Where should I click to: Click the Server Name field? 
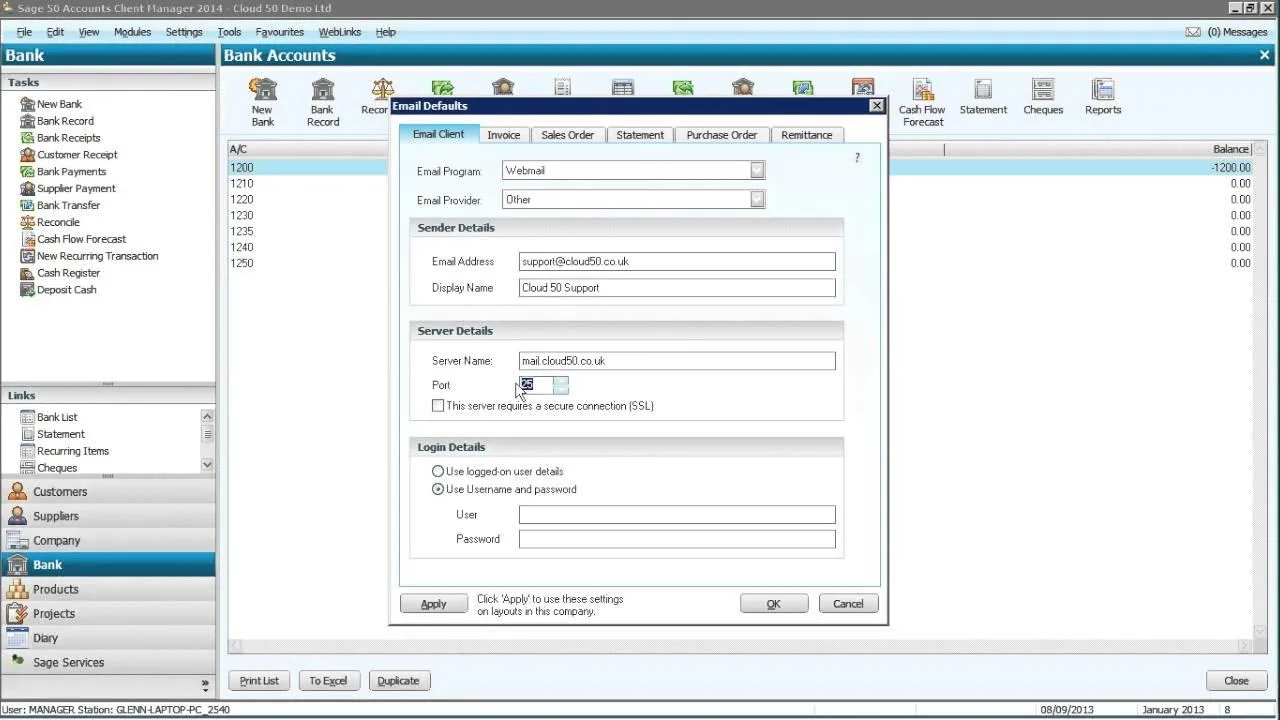pos(677,361)
